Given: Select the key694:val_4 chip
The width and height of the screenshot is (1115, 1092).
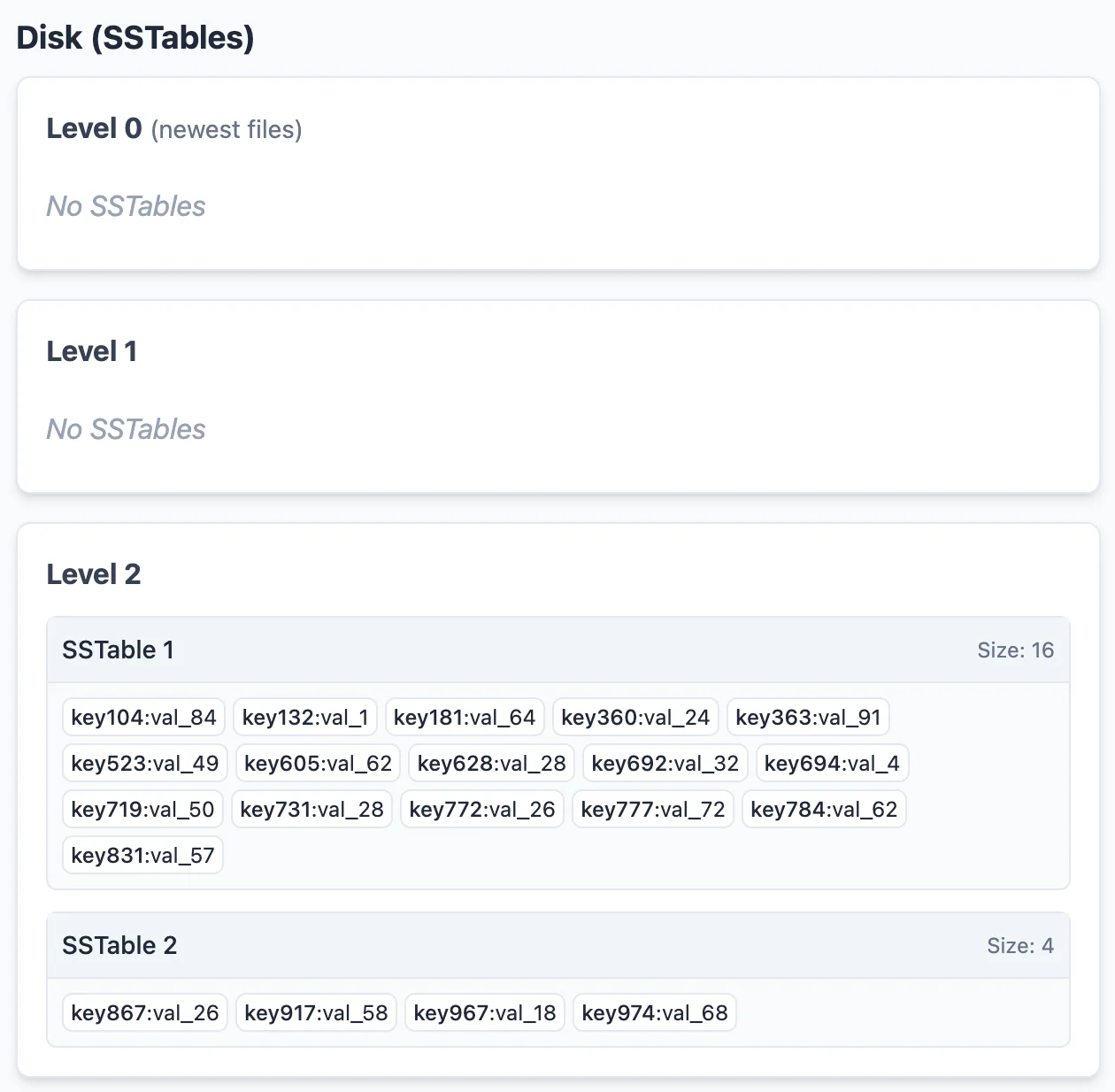Looking at the screenshot, I should pos(832,764).
